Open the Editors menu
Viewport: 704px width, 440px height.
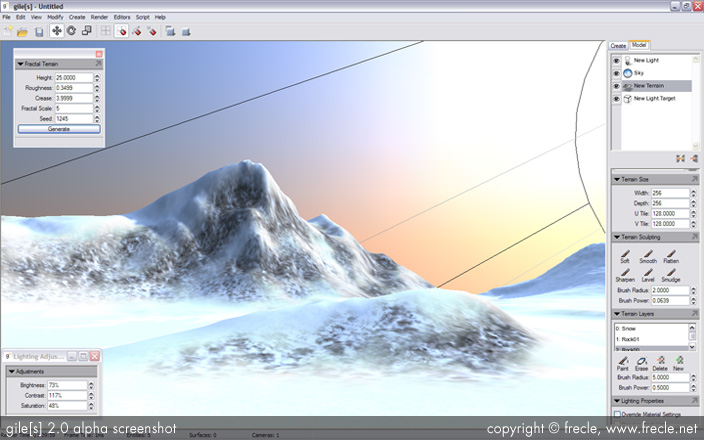pyautogui.click(x=122, y=17)
